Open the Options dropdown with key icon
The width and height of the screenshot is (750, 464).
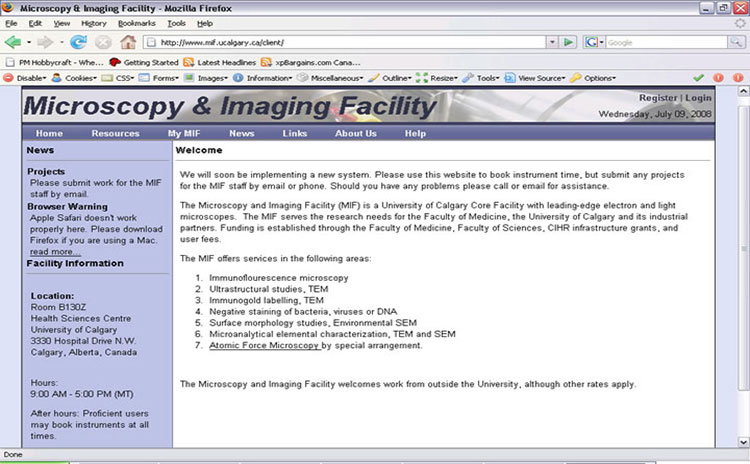[593, 78]
